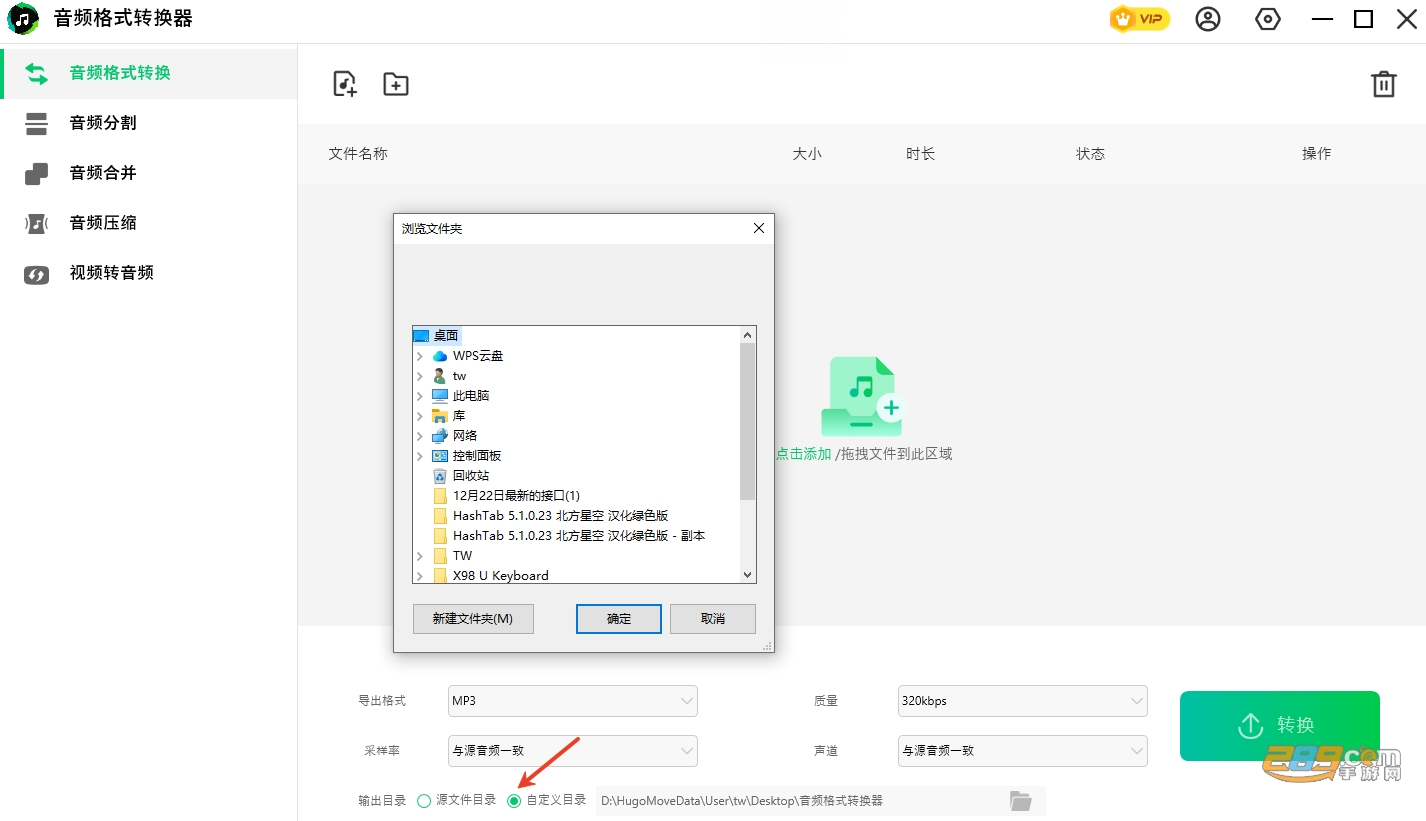Click the add folder icon in toolbar
1426x821 pixels.
tap(396, 84)
